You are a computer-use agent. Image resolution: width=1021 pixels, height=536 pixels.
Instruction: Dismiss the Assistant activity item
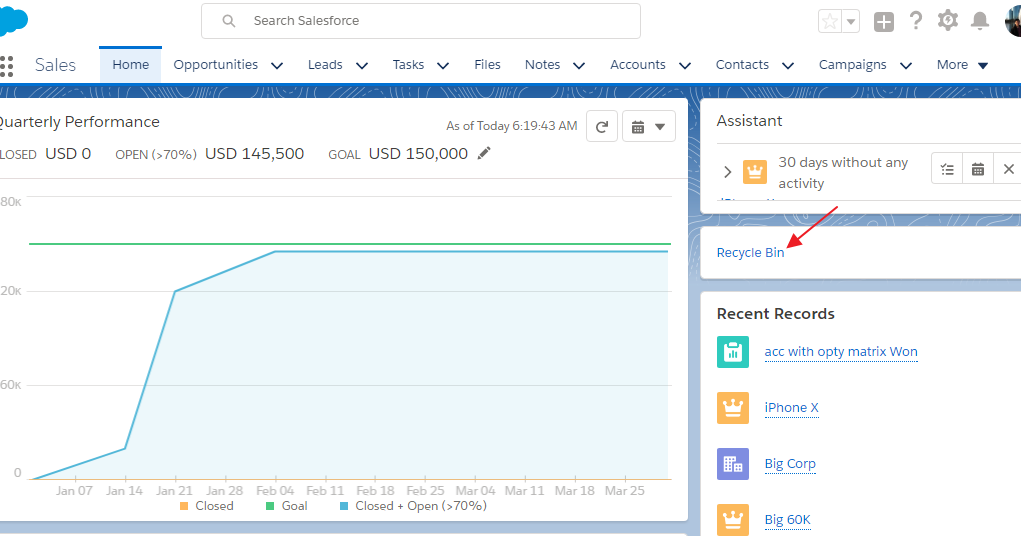[x=1008, y=169]
